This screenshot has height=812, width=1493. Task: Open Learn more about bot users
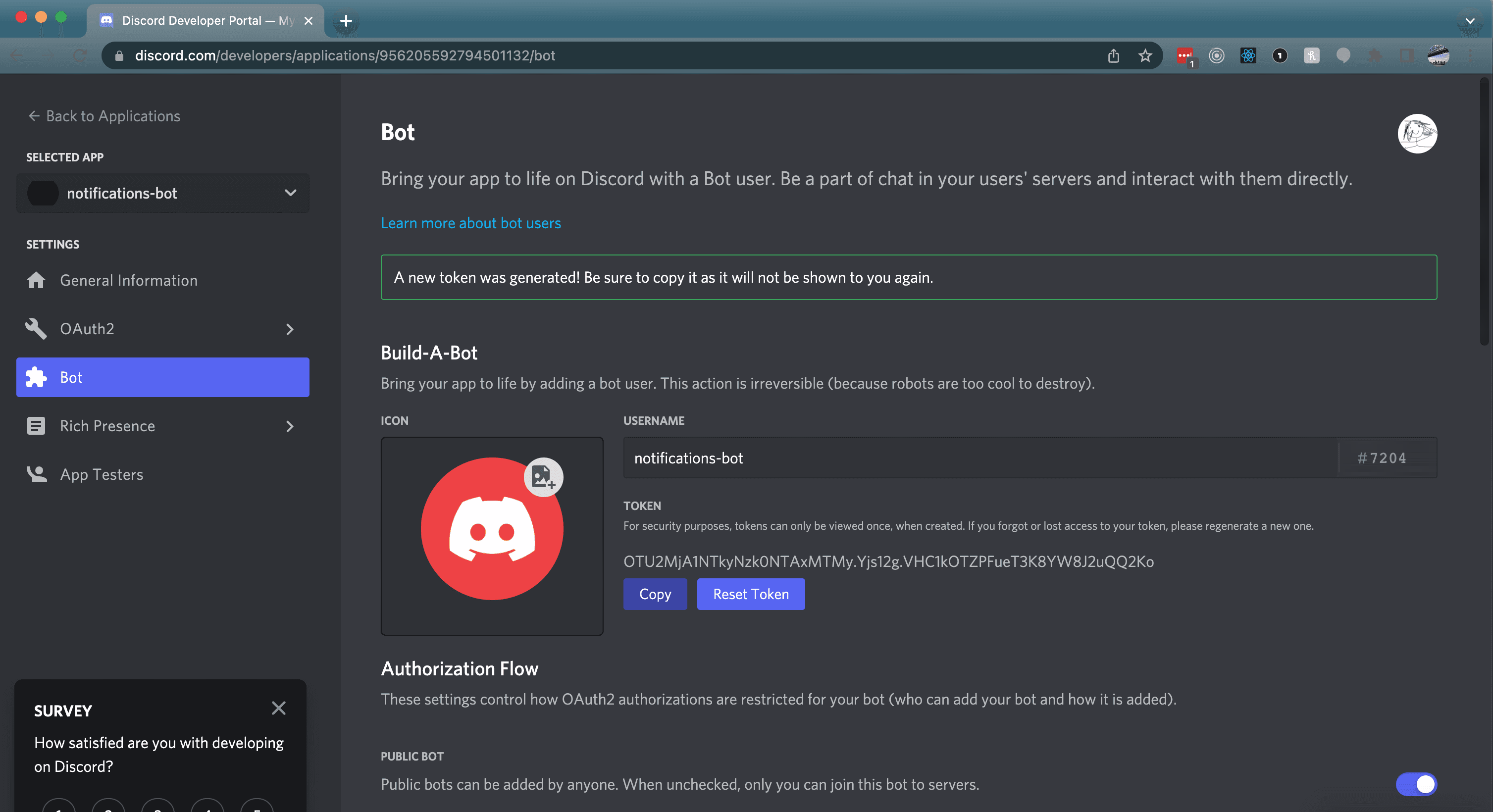point(470,223)
